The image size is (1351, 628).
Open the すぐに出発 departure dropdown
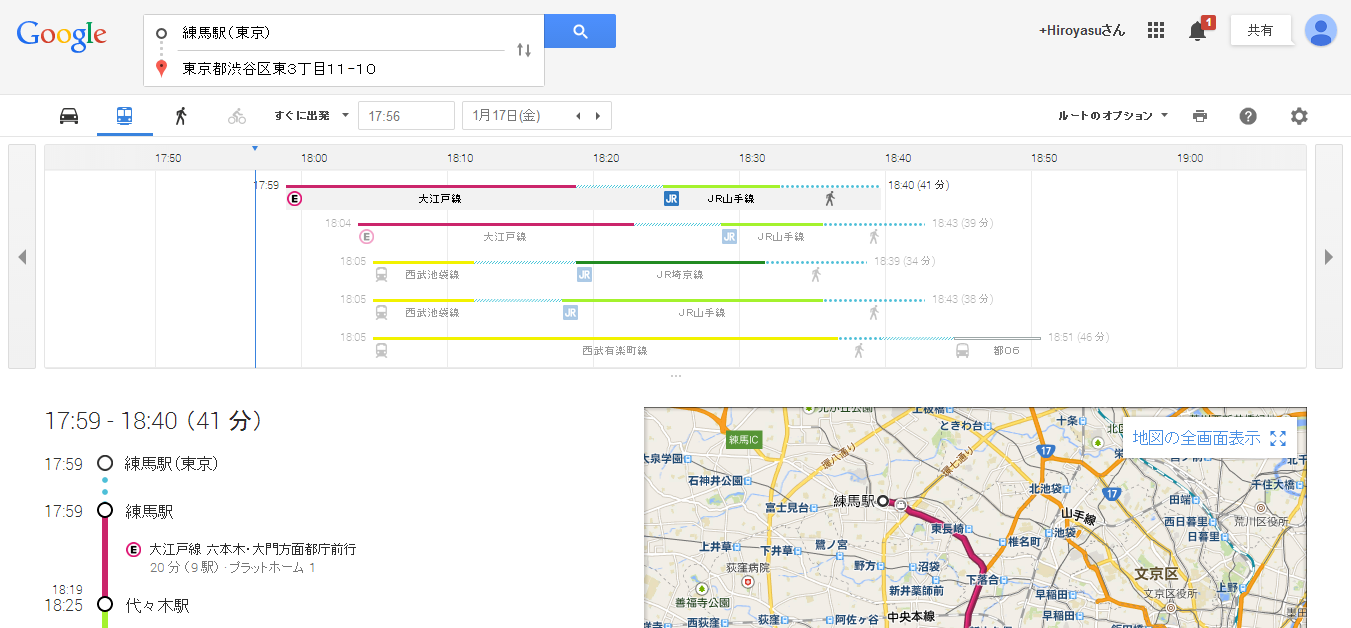[312, 116]
